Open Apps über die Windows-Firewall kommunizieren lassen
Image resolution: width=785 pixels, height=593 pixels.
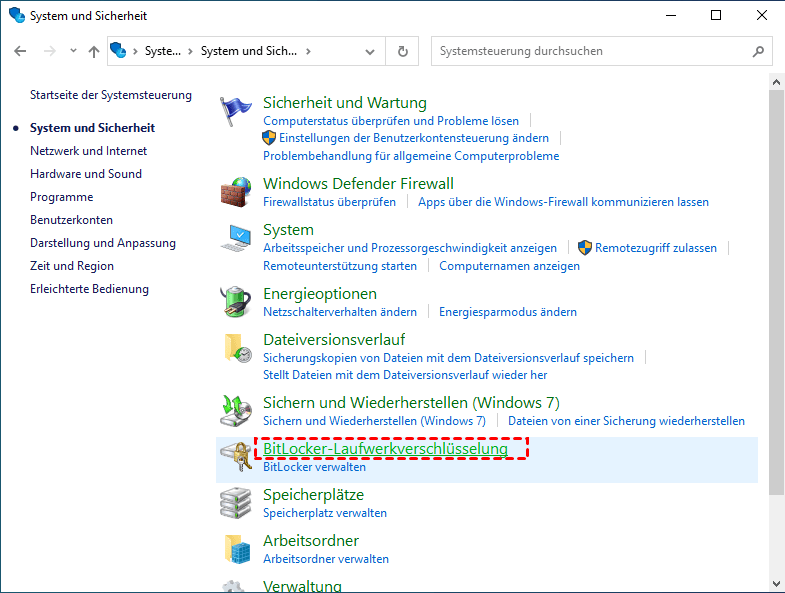pos(563,202)
